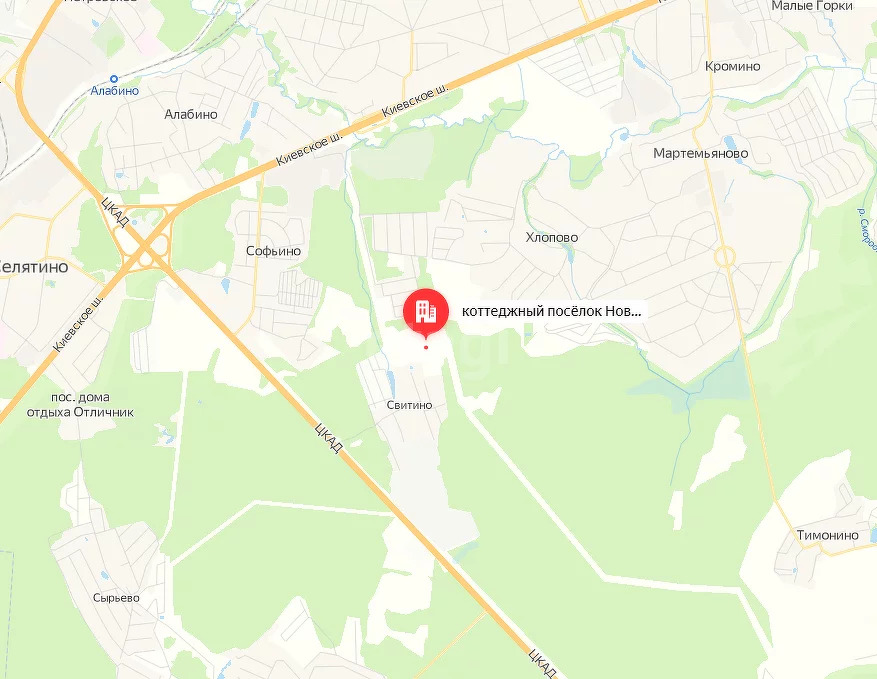Click the Тимонино settlement label
Screen dimensions: 877x679
pos(827,535)
